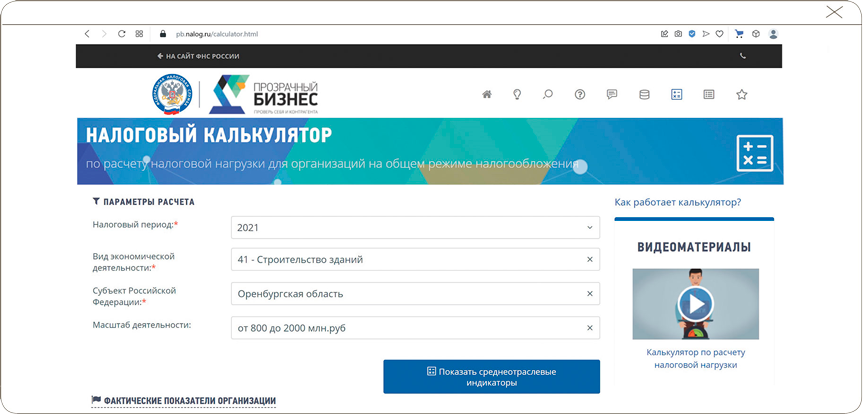Open the lightbulb tips icon
Image resolution: width=864 pixels, height=414 pixels.
tap(517, 95)
